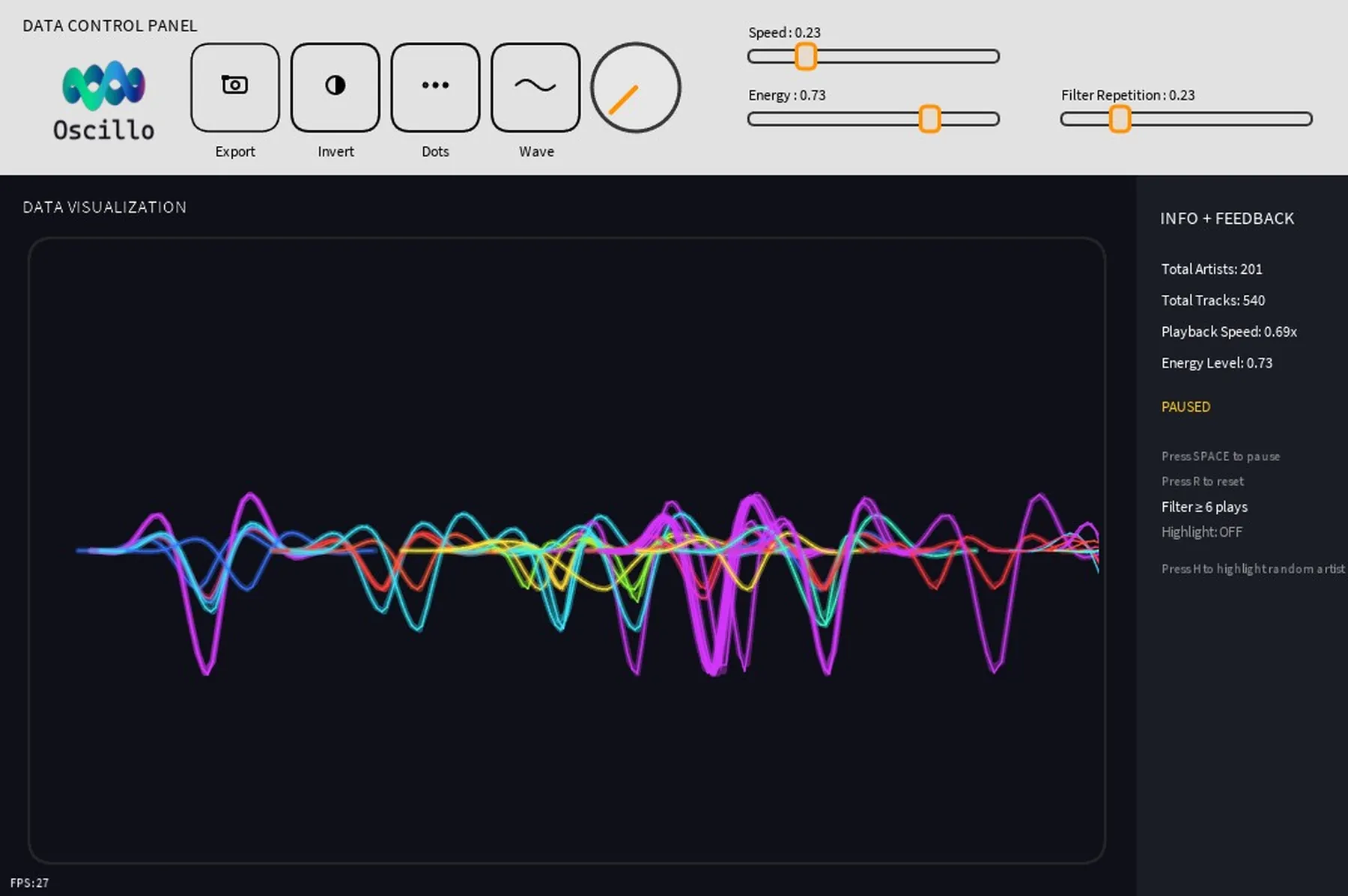Click the 'Total Artists: 201' text
Screen dimensions: 1348x896
[1212, 269]
